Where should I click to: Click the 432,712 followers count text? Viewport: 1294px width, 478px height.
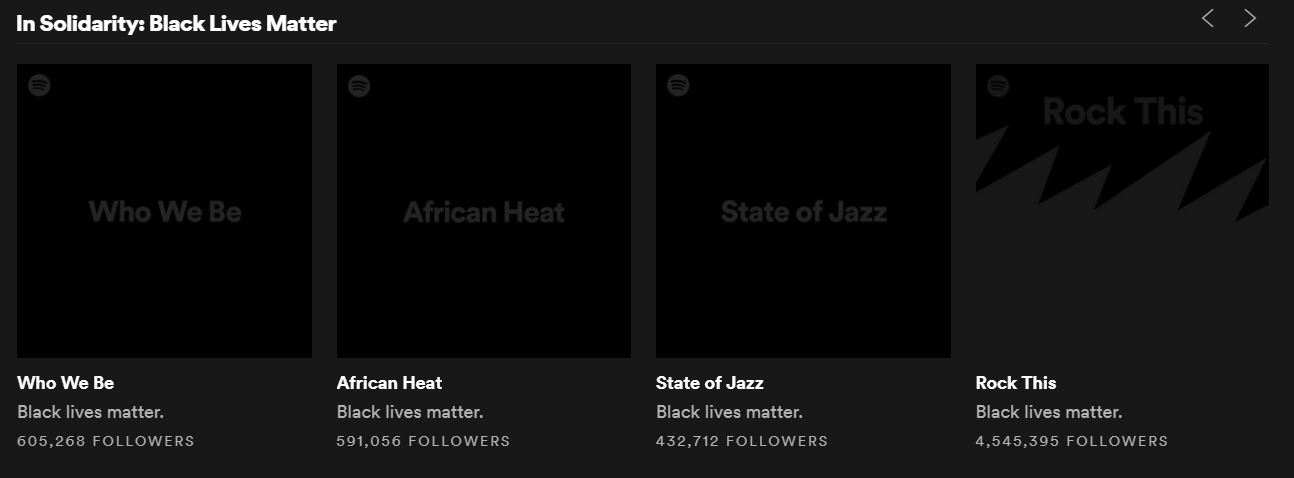tap(742, 441)
